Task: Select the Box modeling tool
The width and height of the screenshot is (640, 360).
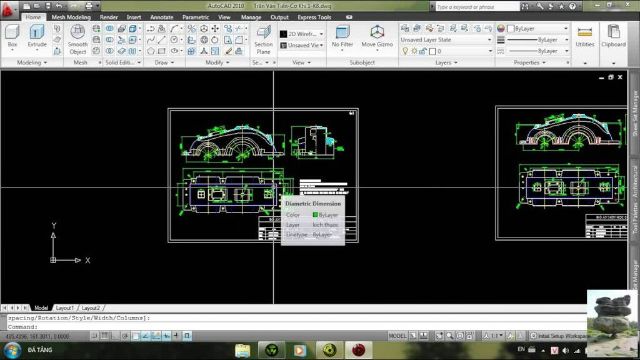Action: 12,36
